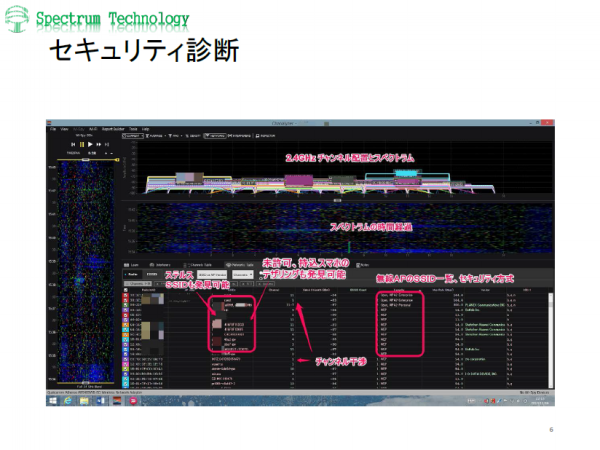Open the pink circular app on the taskbar
Image resolution: width=600 pixels, height=450 pixels.
click(133, 401)
